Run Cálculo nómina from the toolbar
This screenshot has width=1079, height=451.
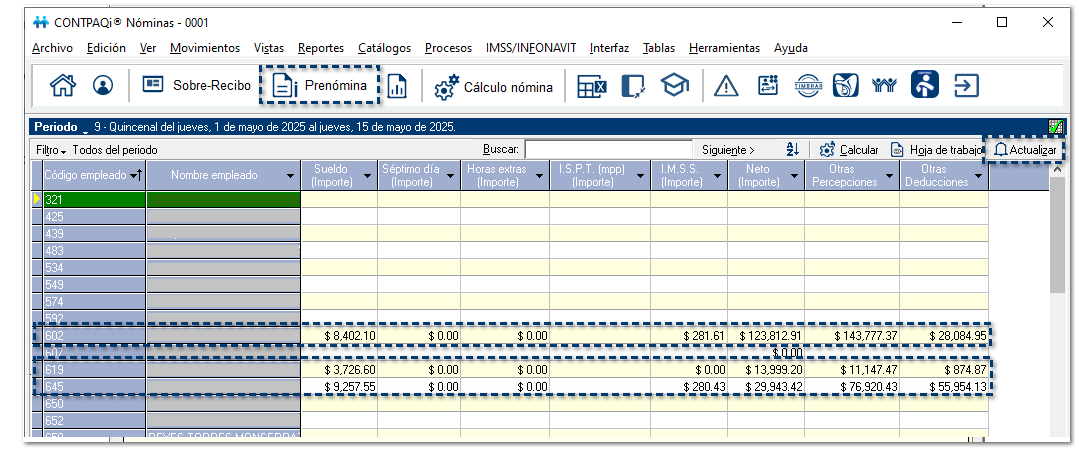pos(494,87)
